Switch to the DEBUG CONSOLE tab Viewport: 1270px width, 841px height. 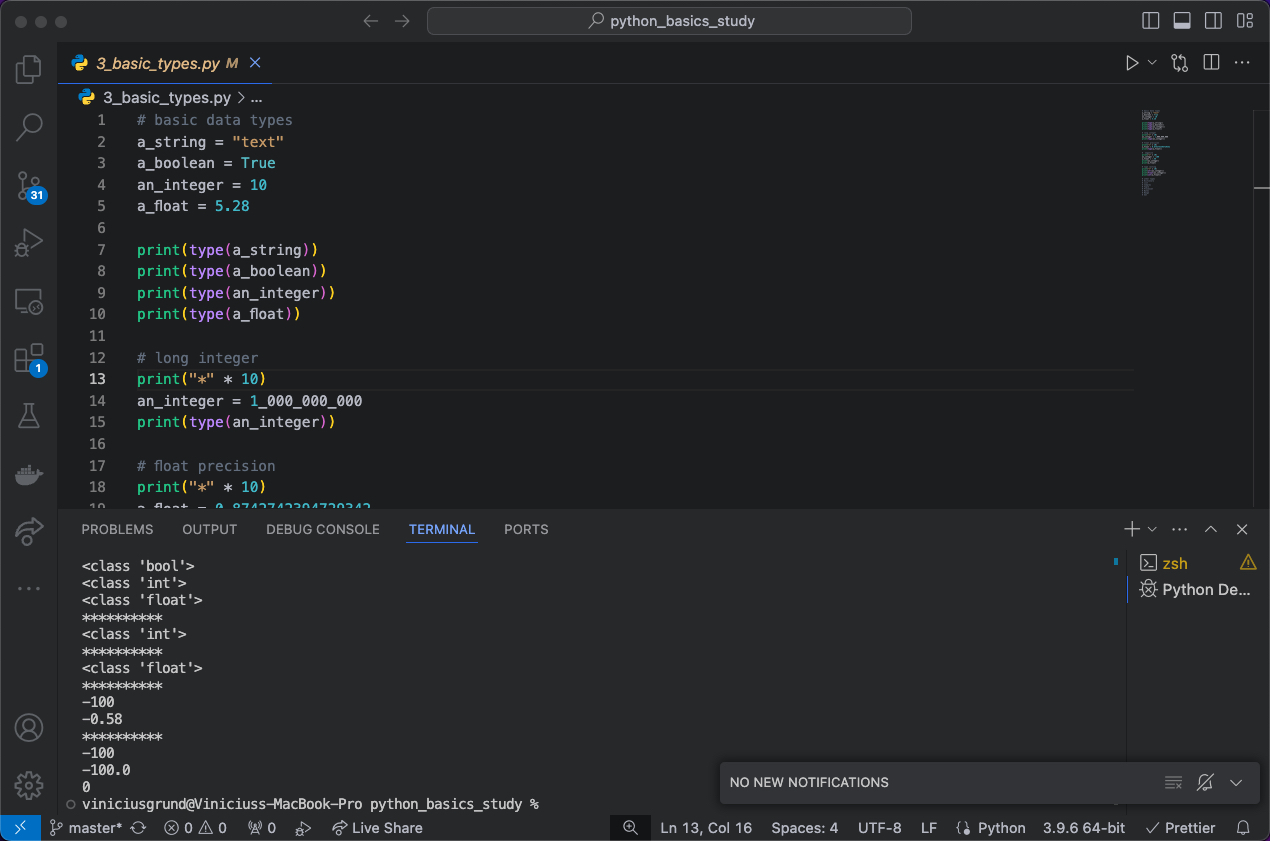[323, 529]
